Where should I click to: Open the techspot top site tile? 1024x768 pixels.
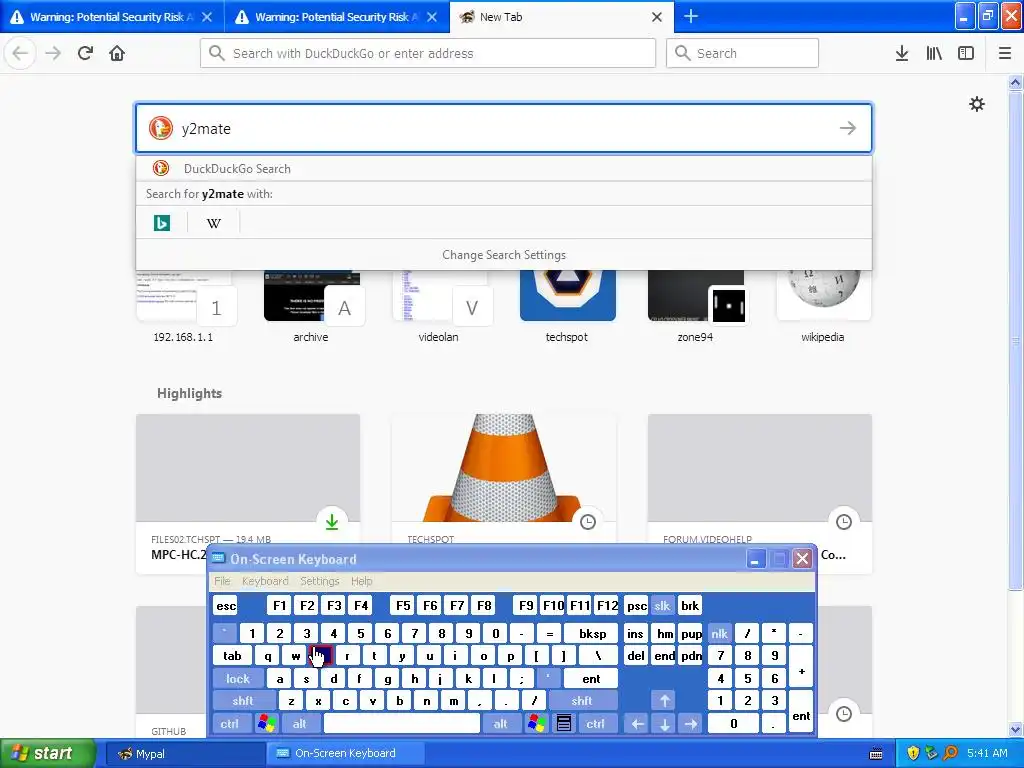click(x=567, y=307)
